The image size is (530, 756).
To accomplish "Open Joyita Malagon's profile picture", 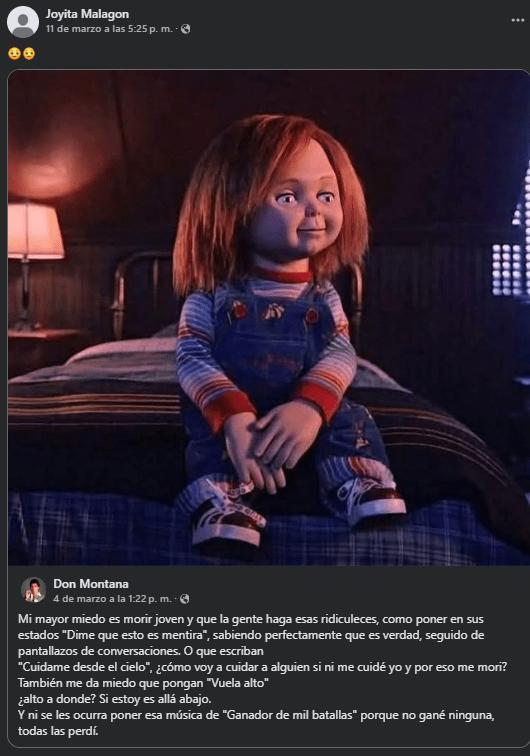I will [23, 22].
